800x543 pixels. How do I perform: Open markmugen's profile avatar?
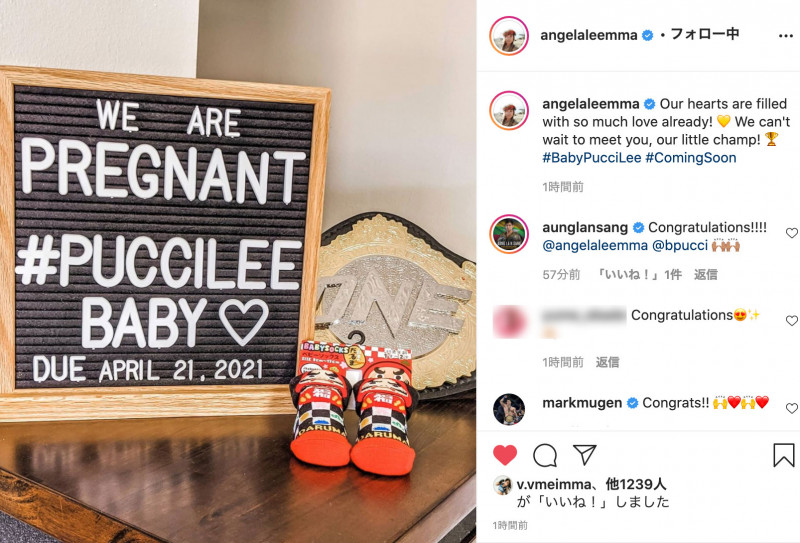click(x=509, y=409)
